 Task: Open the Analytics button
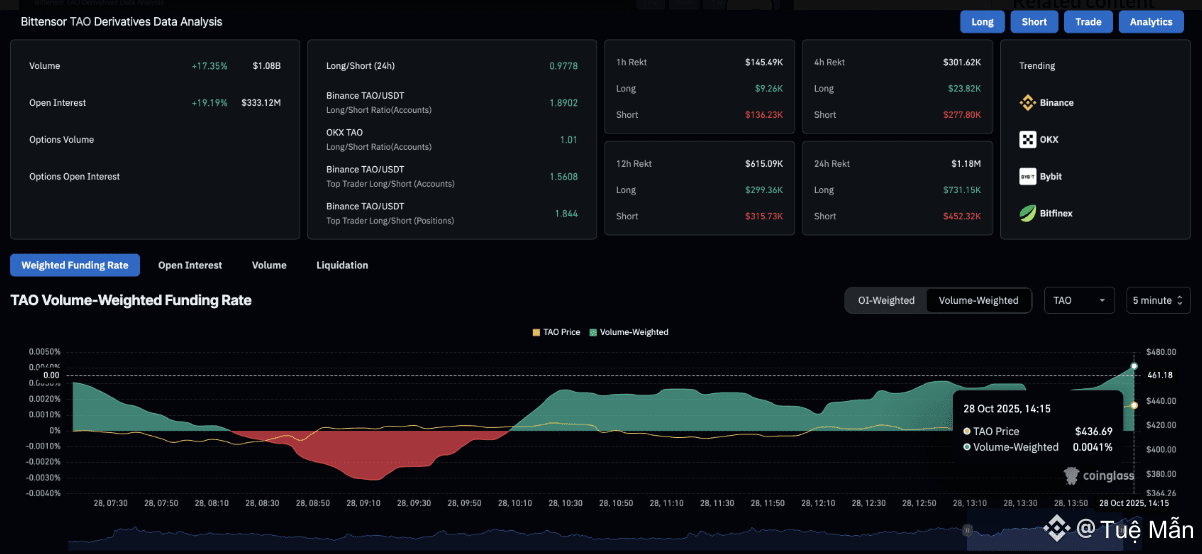[x=1151, y=21]
